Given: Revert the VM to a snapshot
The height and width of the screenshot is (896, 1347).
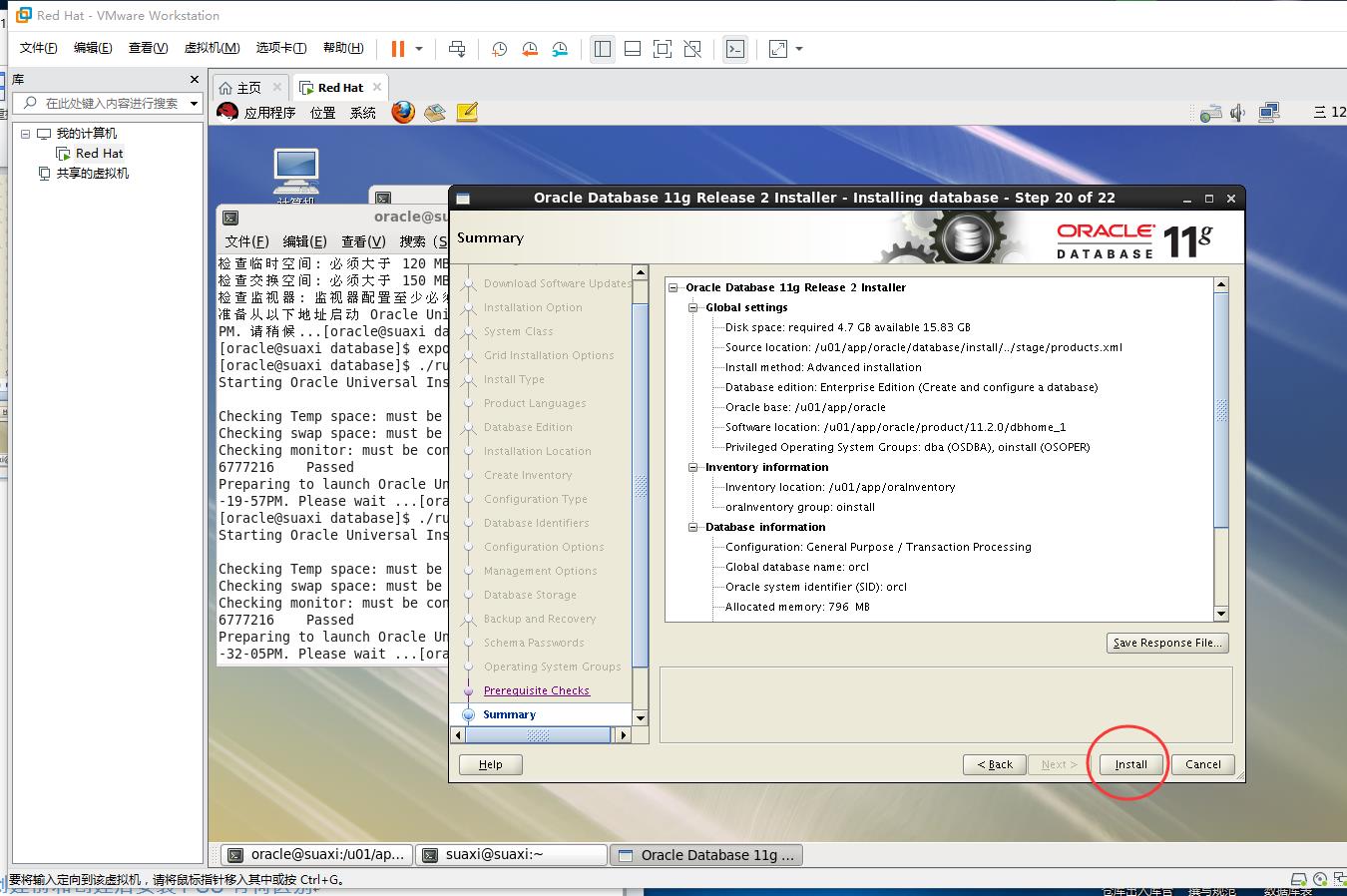Looking at the screenshot, I should (x=530, y=49).
